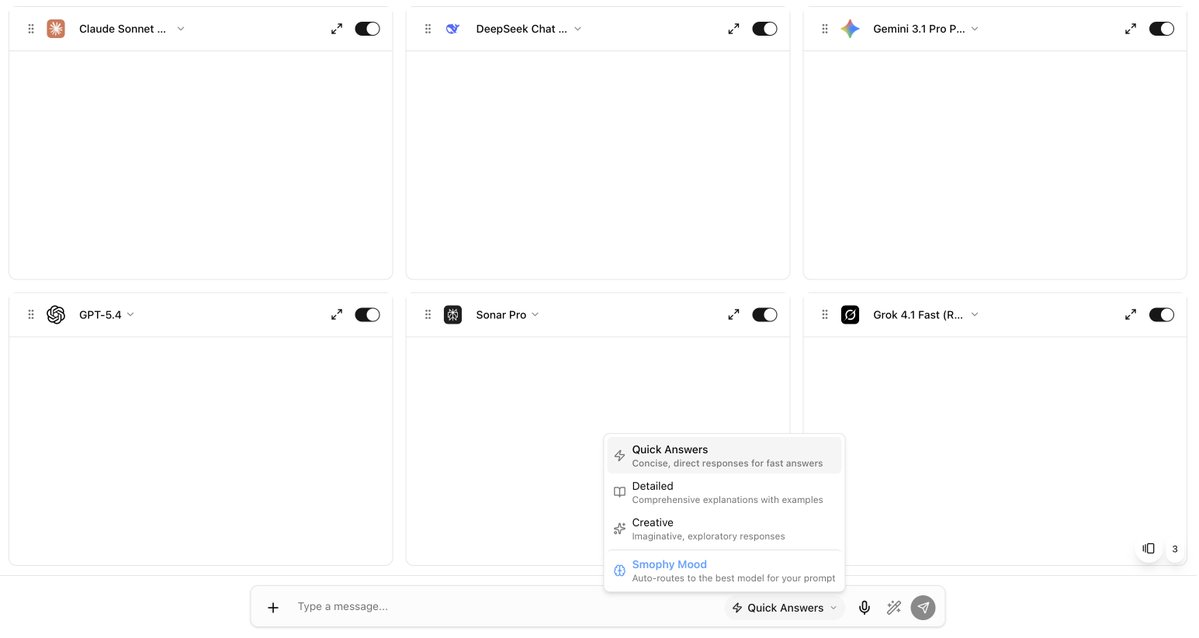Open the Grok 4.1 Fast model dropdown
Viewport: 1199px width, 638px height.
[x=925, y=314]
